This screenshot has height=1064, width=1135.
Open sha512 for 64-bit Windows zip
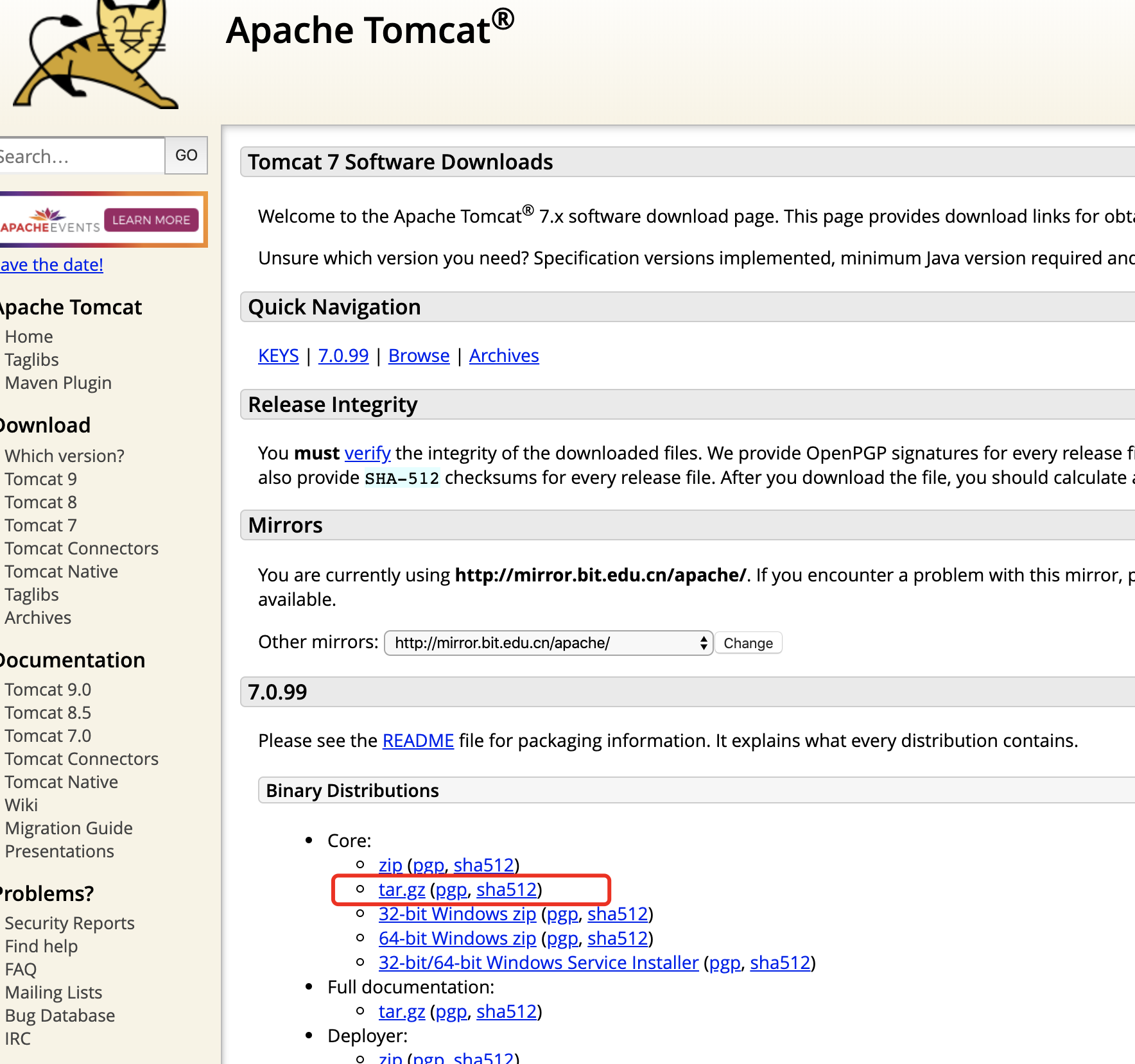618,939
